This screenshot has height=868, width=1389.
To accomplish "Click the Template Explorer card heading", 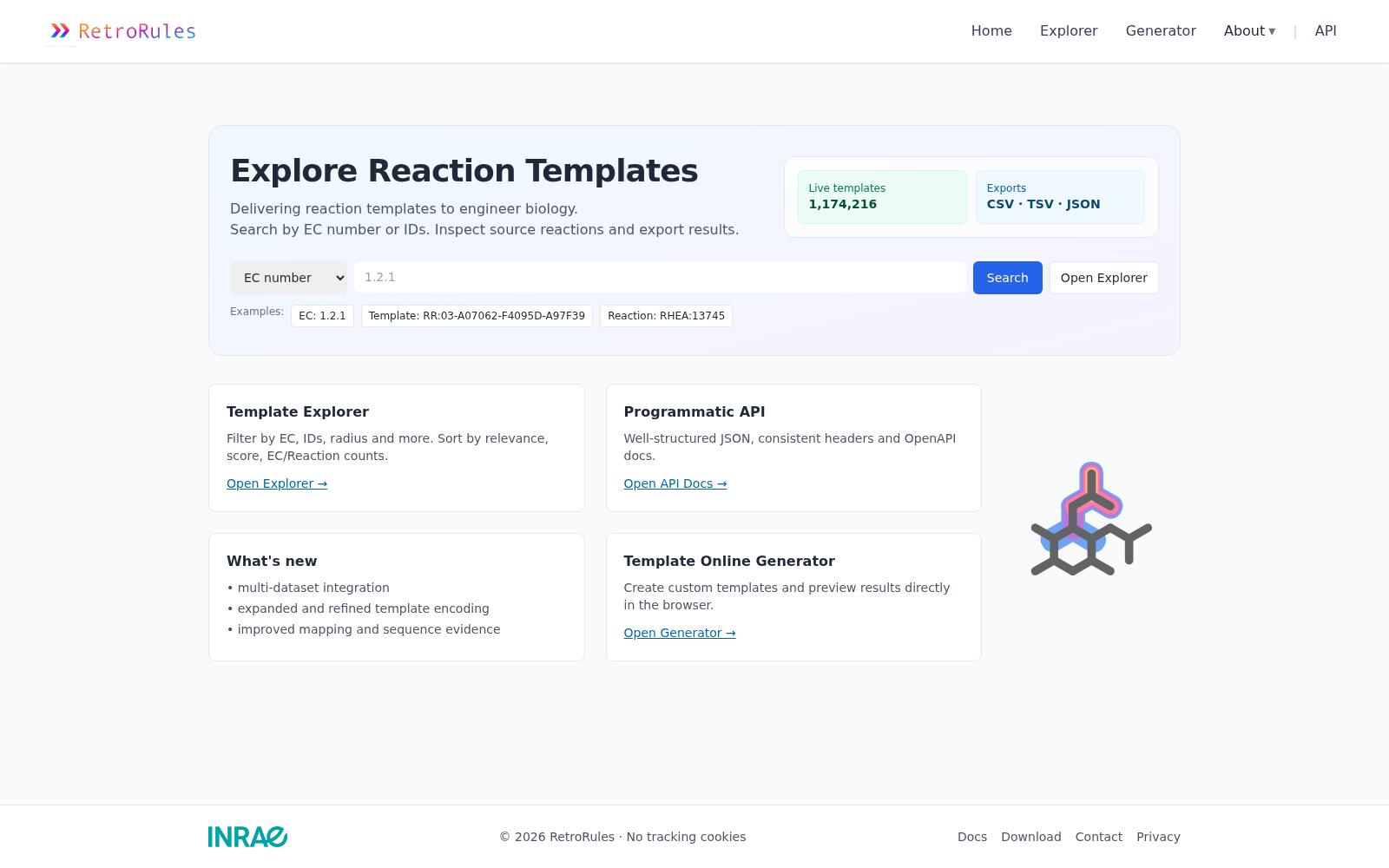I will pyautogui.click(x=298, y=411).
